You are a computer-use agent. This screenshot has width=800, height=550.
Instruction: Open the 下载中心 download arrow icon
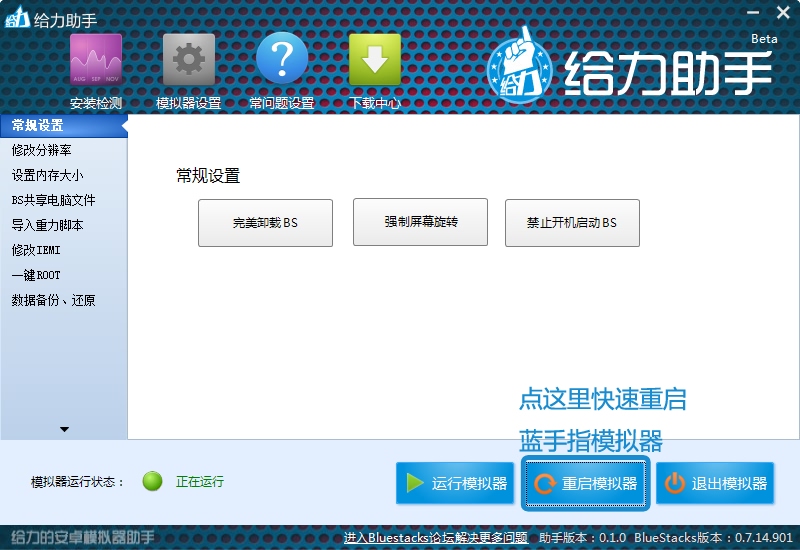point(375,60)
